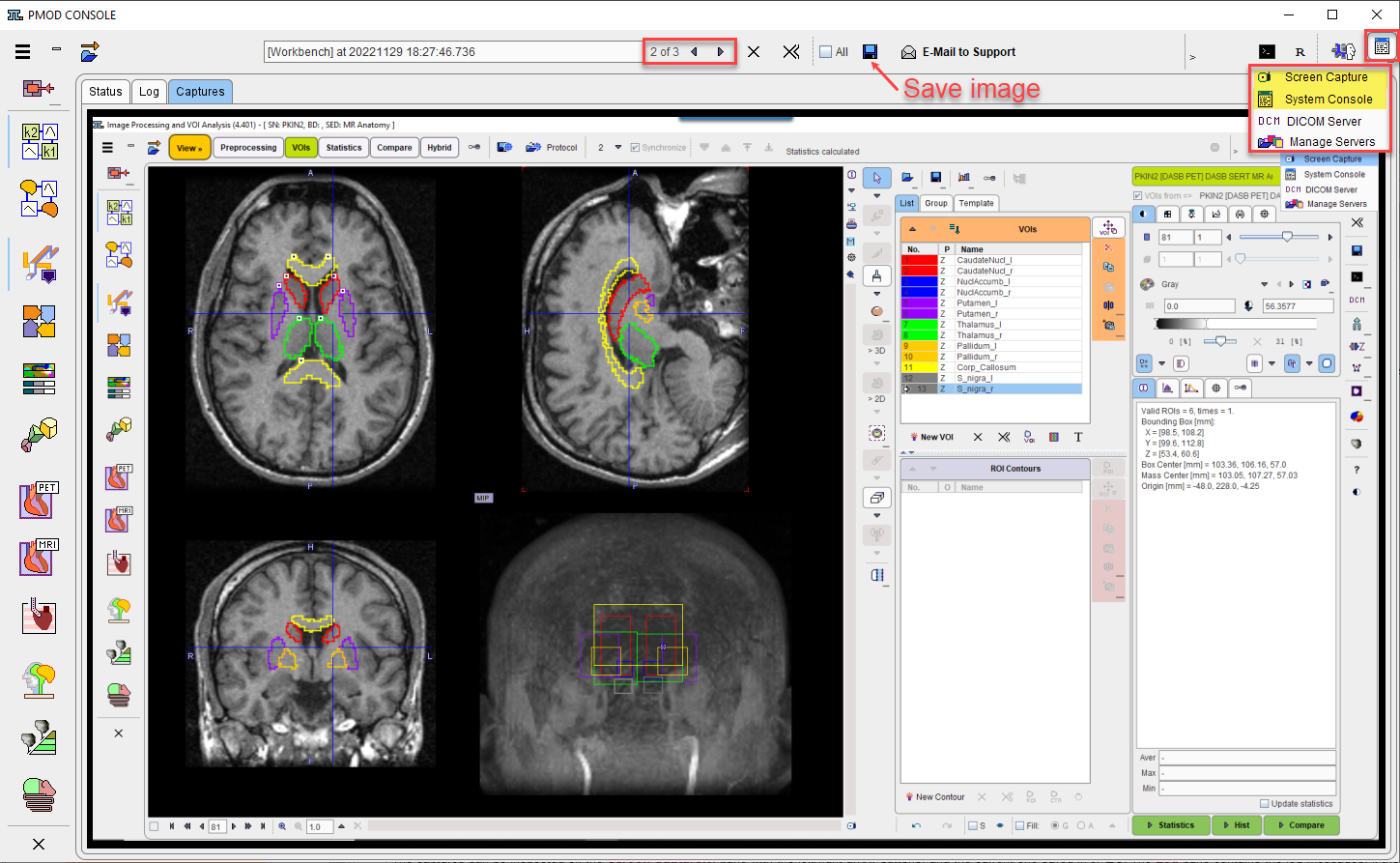
Task: Click the Preprocessing page button
Action: (248, 148)
